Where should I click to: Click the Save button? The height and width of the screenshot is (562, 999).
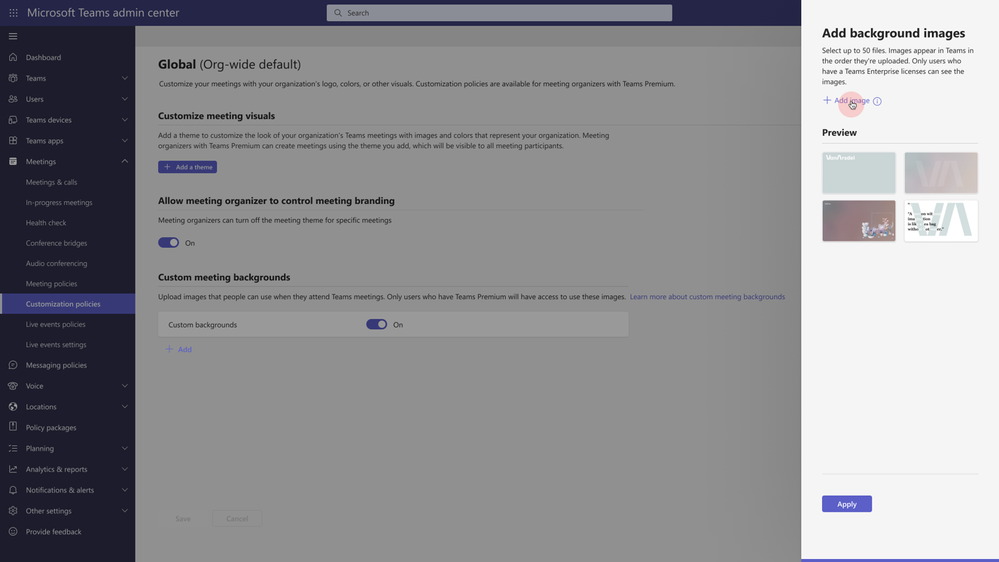[183, 519]
